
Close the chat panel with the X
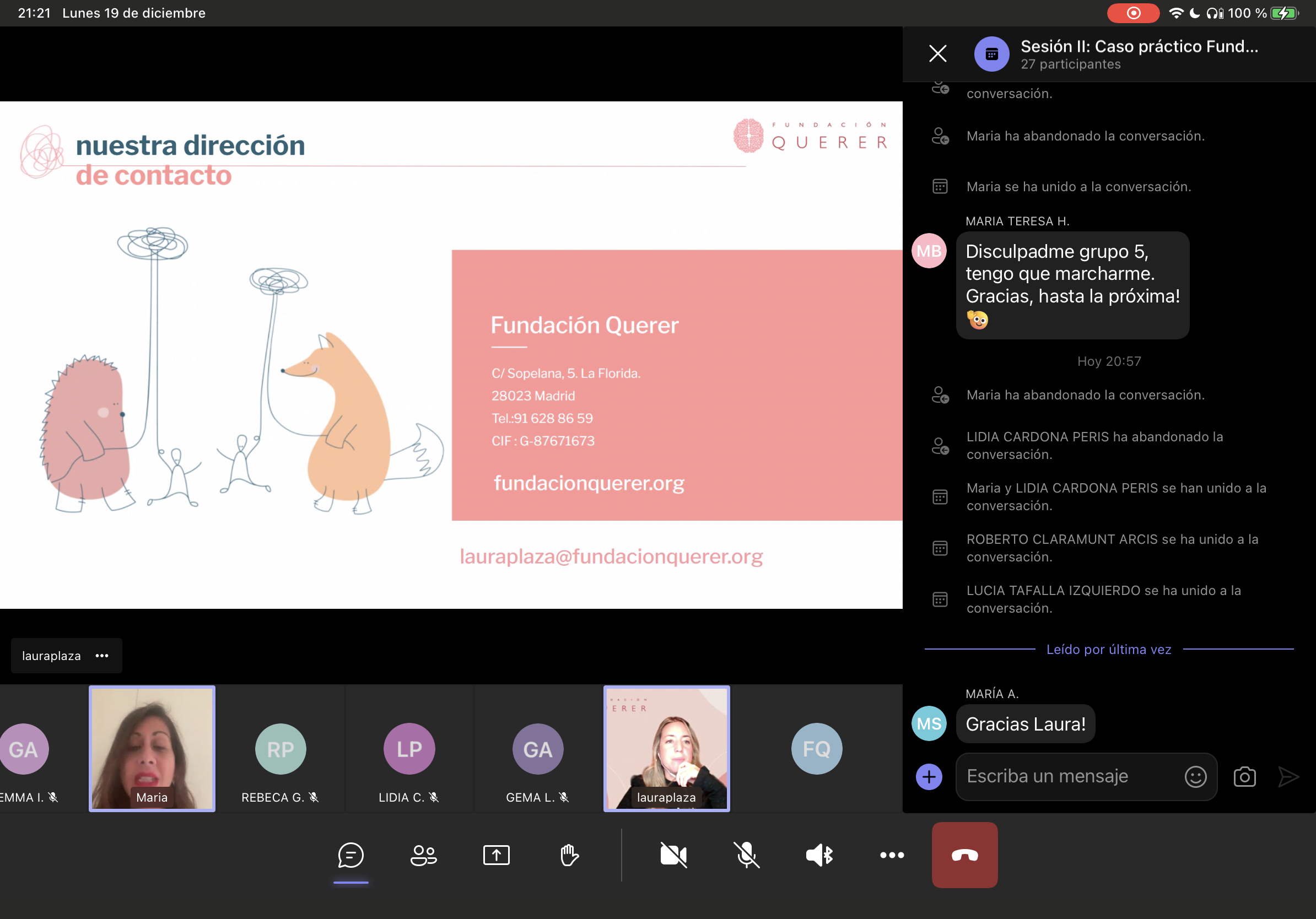938,53
